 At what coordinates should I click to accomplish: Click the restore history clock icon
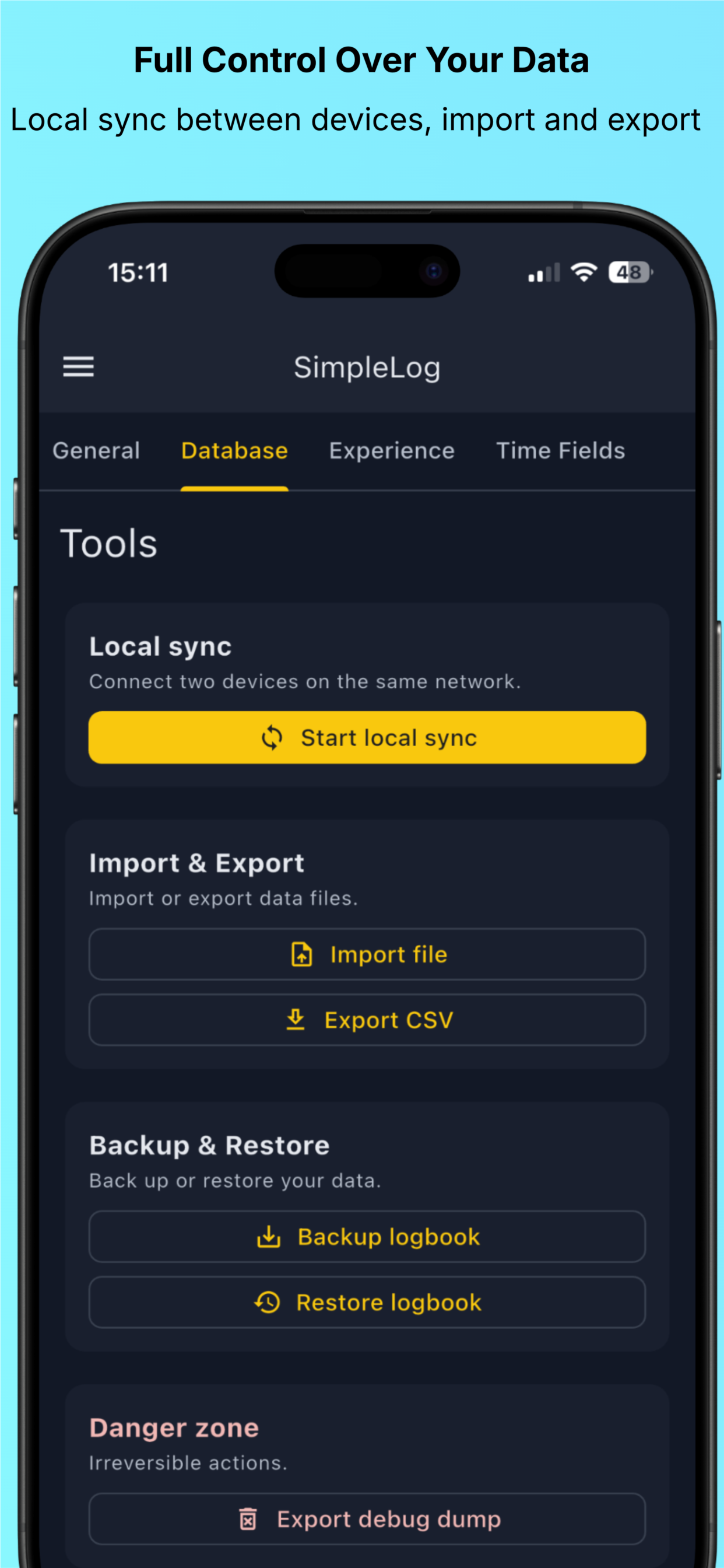click(x=267, y=1302)
